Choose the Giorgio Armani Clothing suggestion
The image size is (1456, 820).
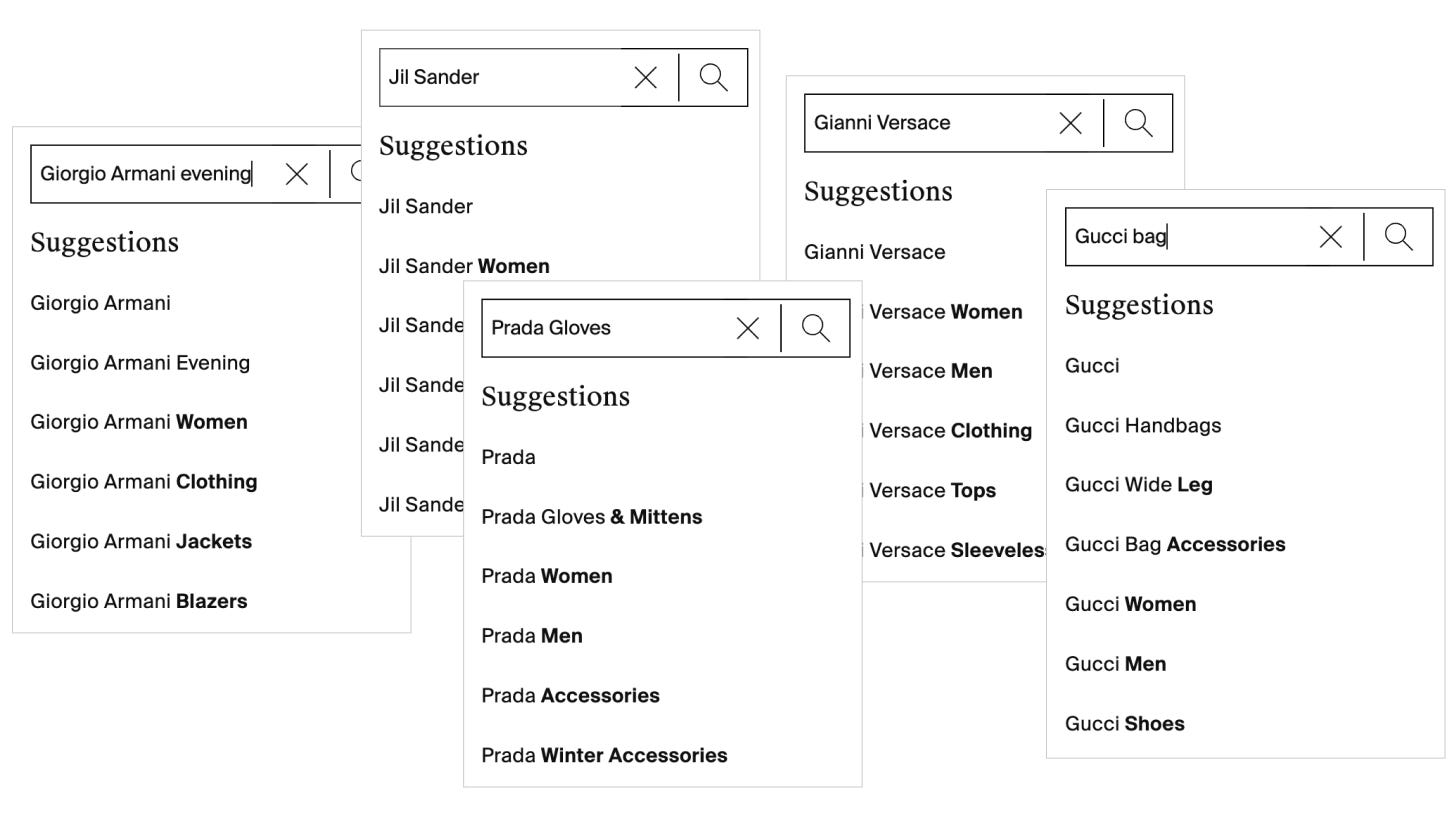[x=144, y=482]
